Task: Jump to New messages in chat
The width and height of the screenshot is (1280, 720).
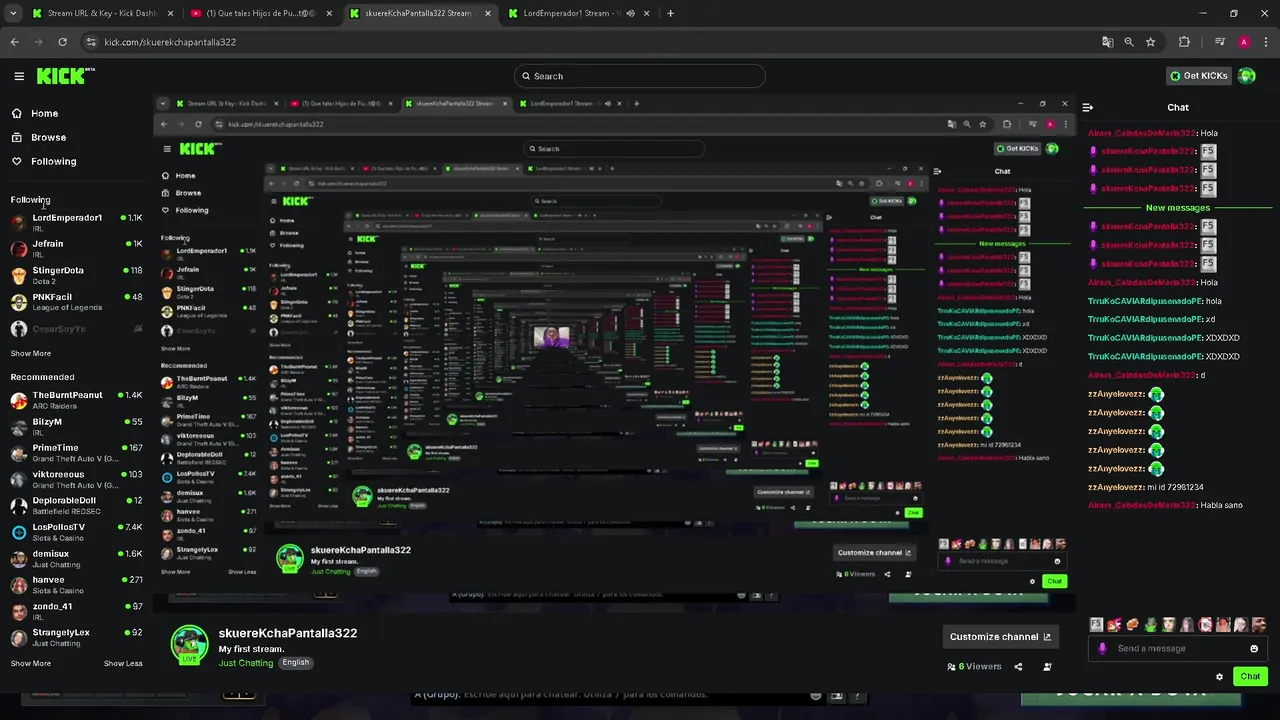Action: point(1178,208)
